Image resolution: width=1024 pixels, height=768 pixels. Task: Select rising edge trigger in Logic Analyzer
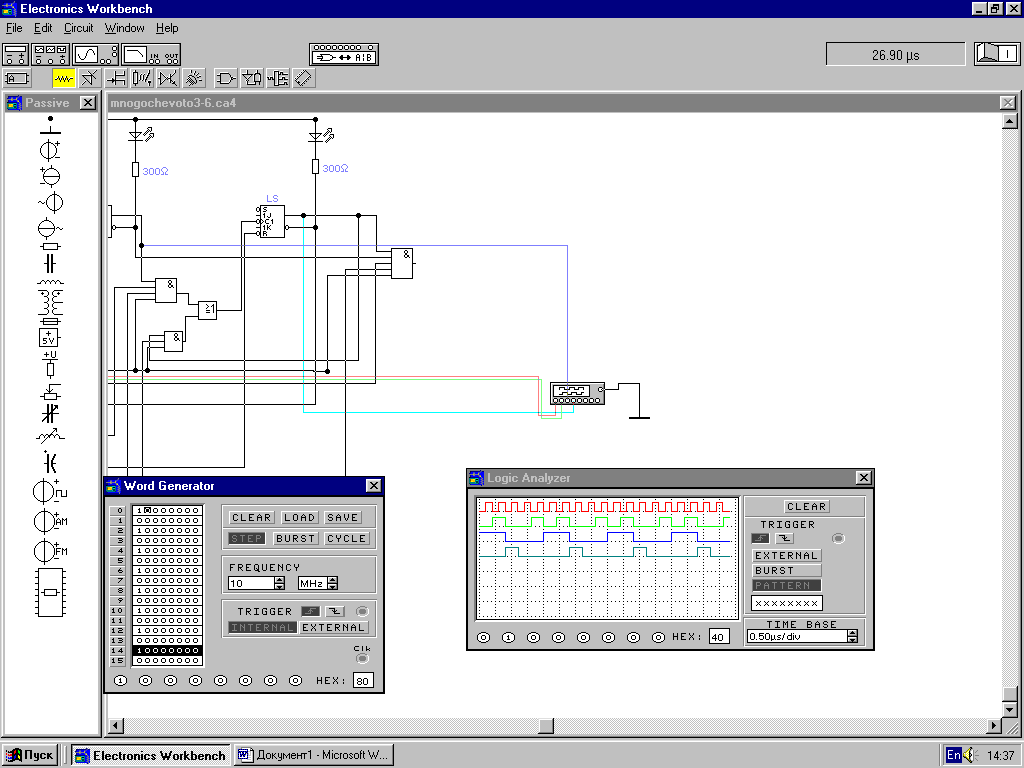click(x=760, y=539)
